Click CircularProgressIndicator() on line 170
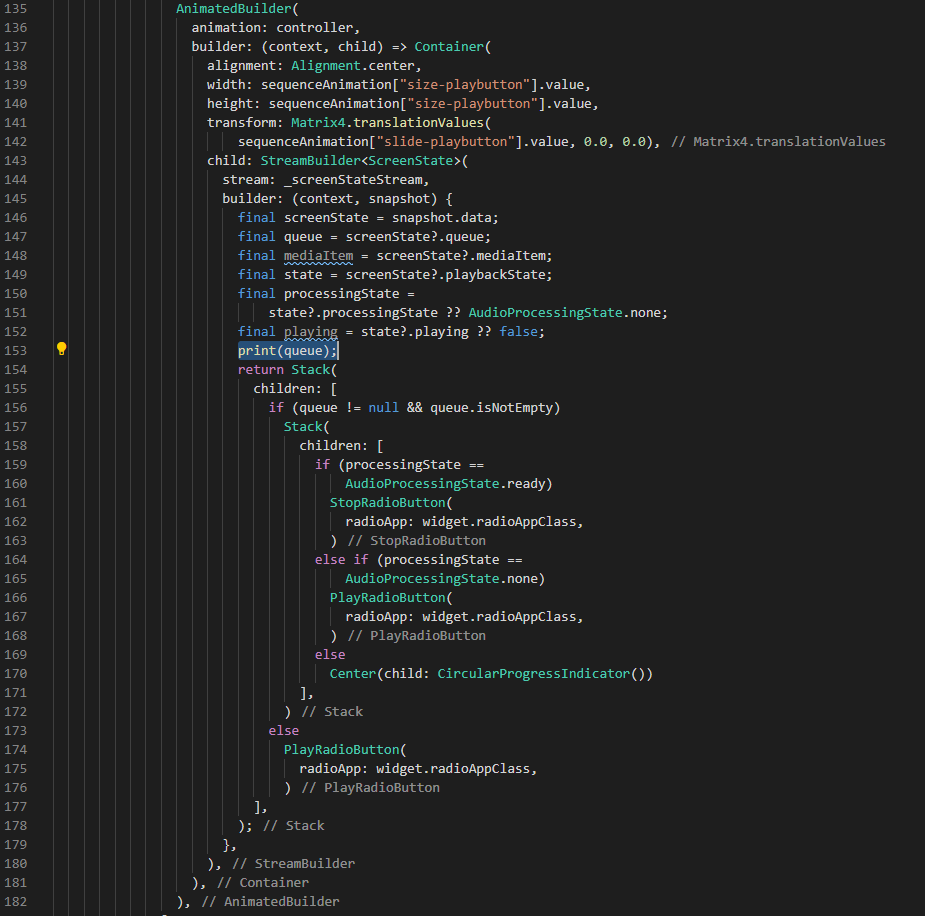Image resolution: width=925 pixels, height=916 pixels. 542,674
